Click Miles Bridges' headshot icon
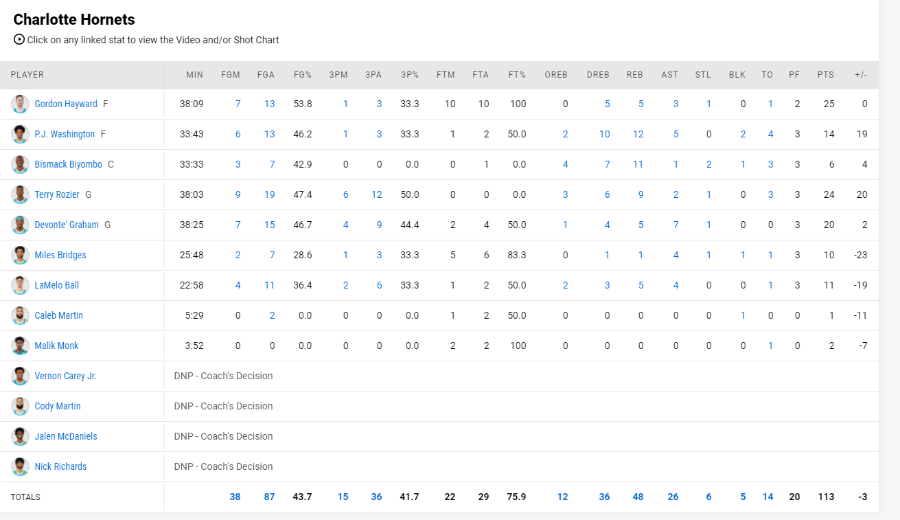The height and width of the screenshot is (520, 900). 20,255
